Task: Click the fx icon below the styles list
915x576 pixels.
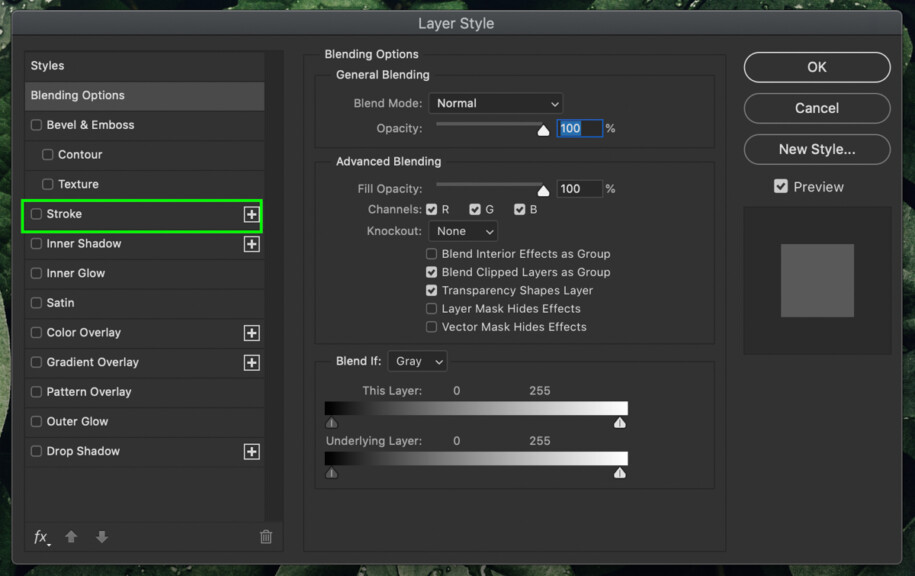Action: (x=41, y=537)
